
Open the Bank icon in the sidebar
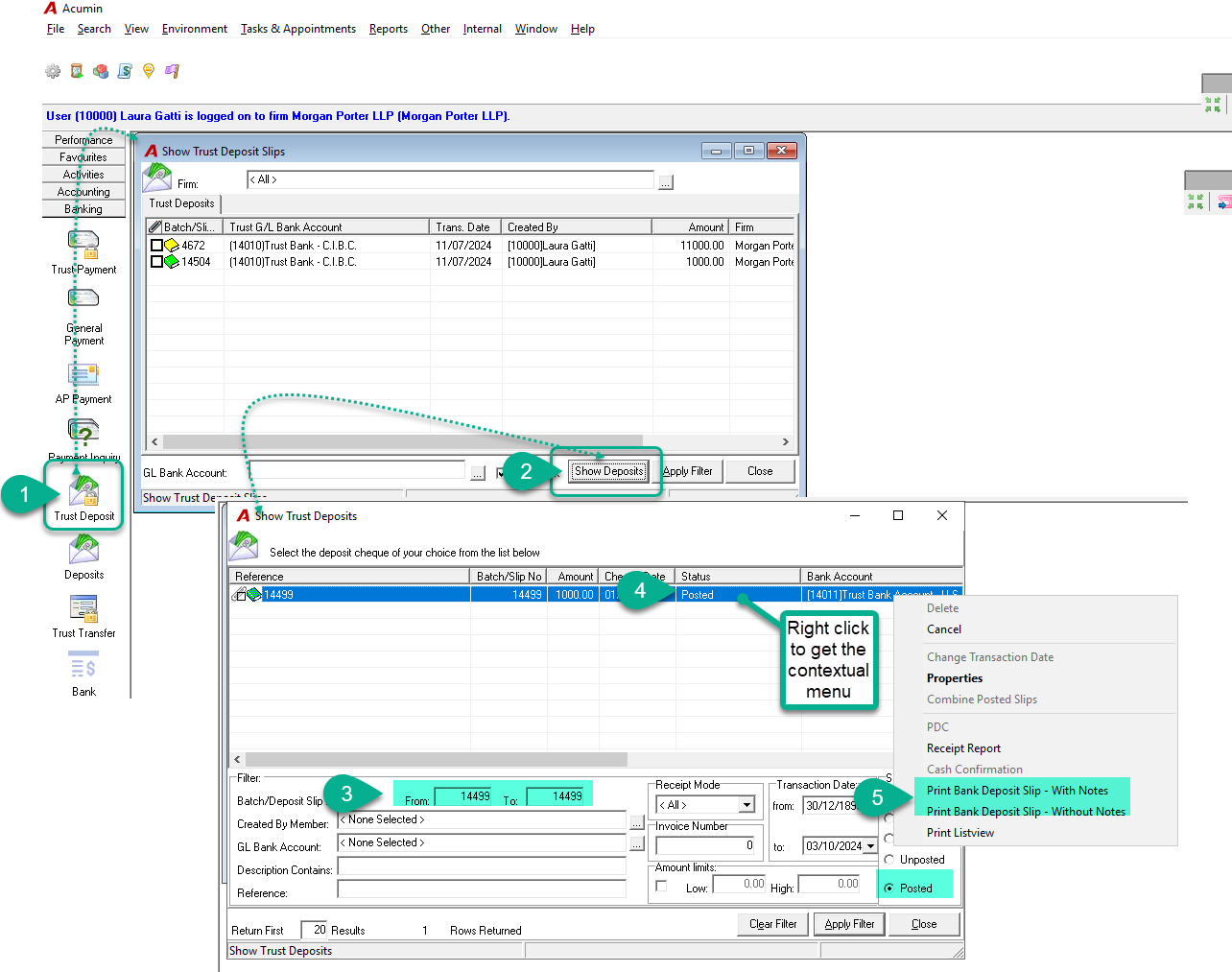(83, 675)
